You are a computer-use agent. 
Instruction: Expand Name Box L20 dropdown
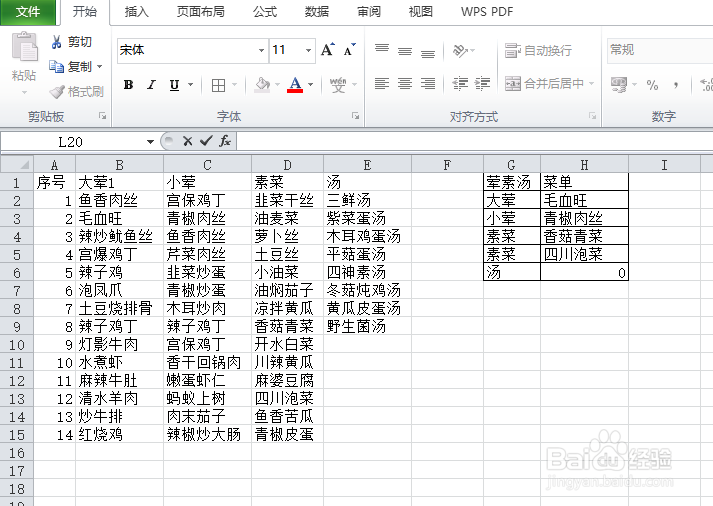[x=150, y=142]
